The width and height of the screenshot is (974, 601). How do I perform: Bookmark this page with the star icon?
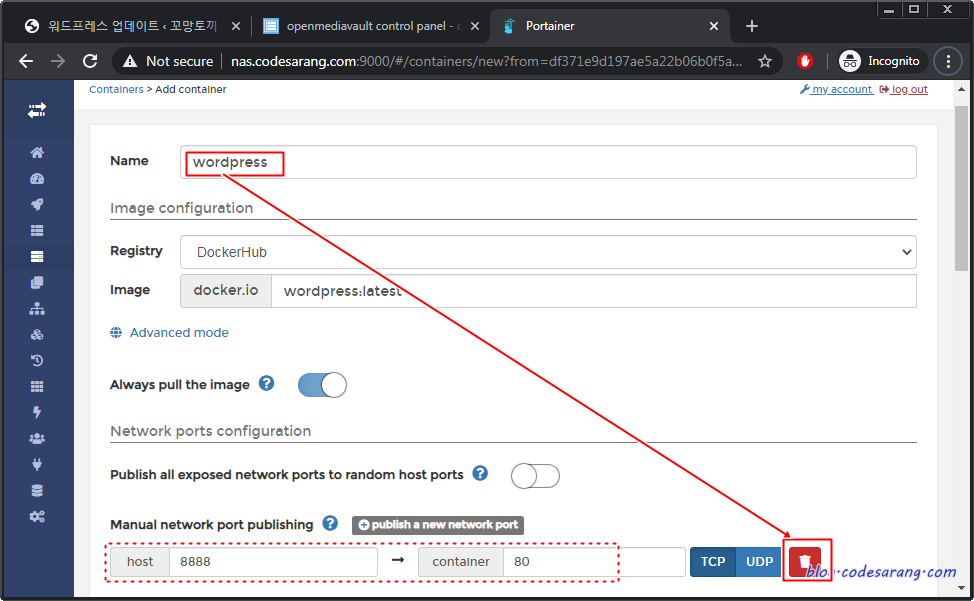click(765, 61)
